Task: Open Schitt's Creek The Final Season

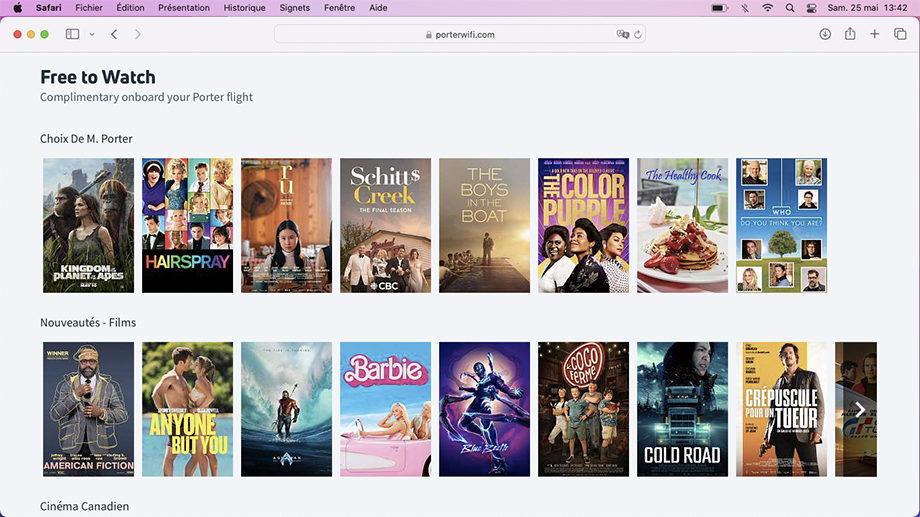Action: (385, 225)
